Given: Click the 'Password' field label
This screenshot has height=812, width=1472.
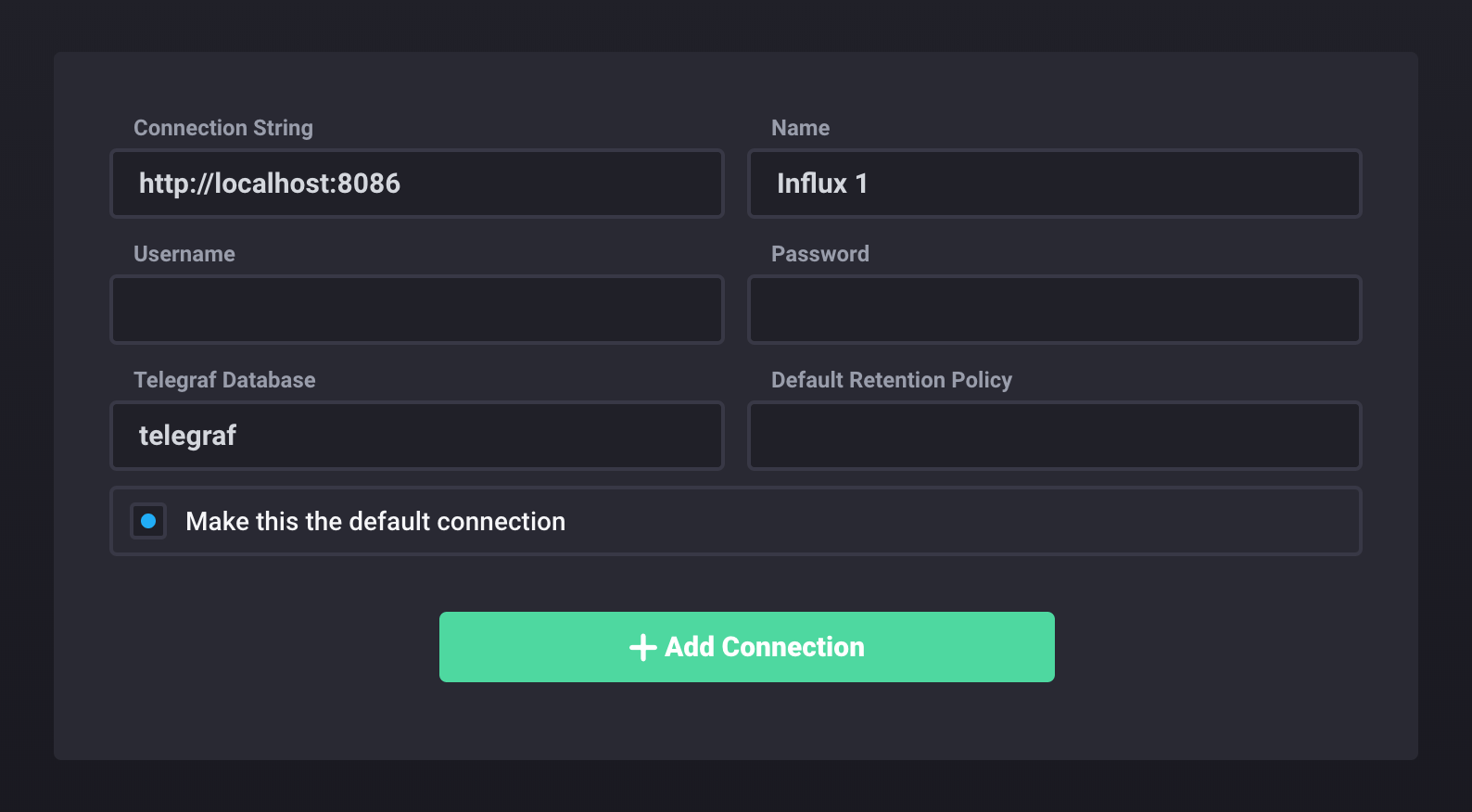Looking at the screenshot, I should point(820,254).
